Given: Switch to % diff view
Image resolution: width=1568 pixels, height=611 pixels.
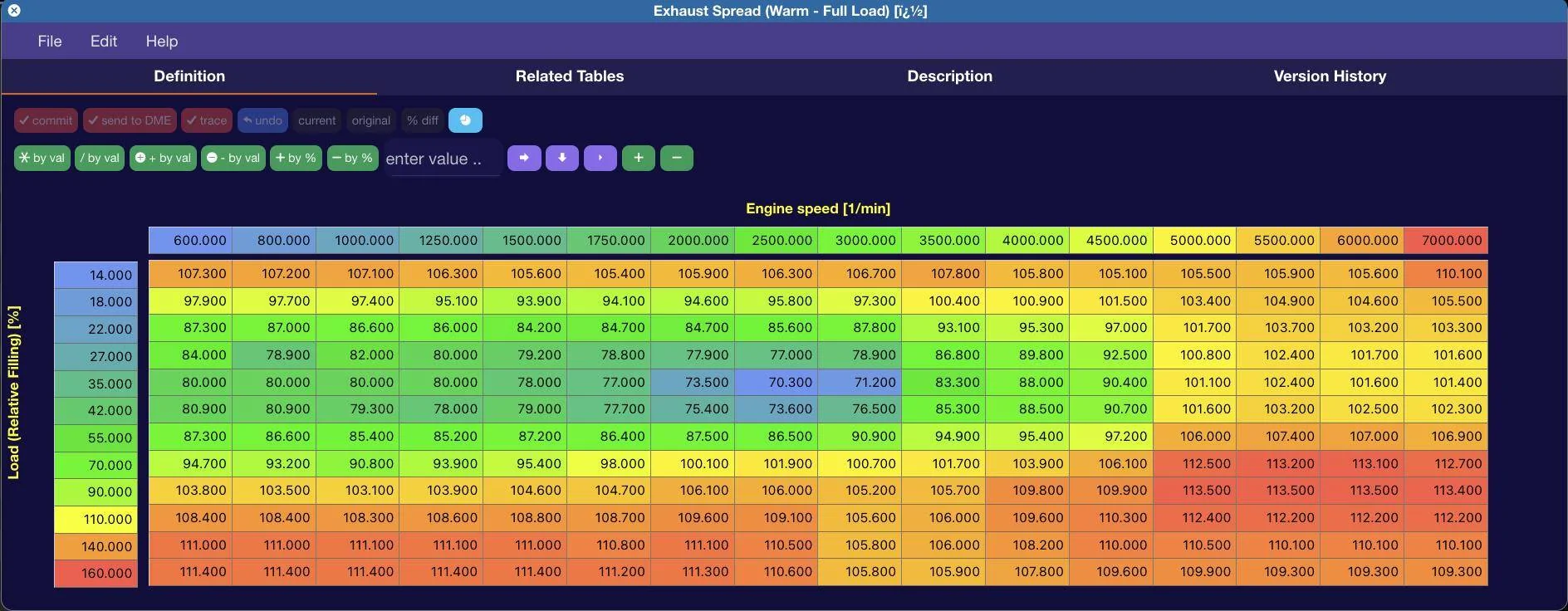Looking at the screenshot, I should click(423, 120).
